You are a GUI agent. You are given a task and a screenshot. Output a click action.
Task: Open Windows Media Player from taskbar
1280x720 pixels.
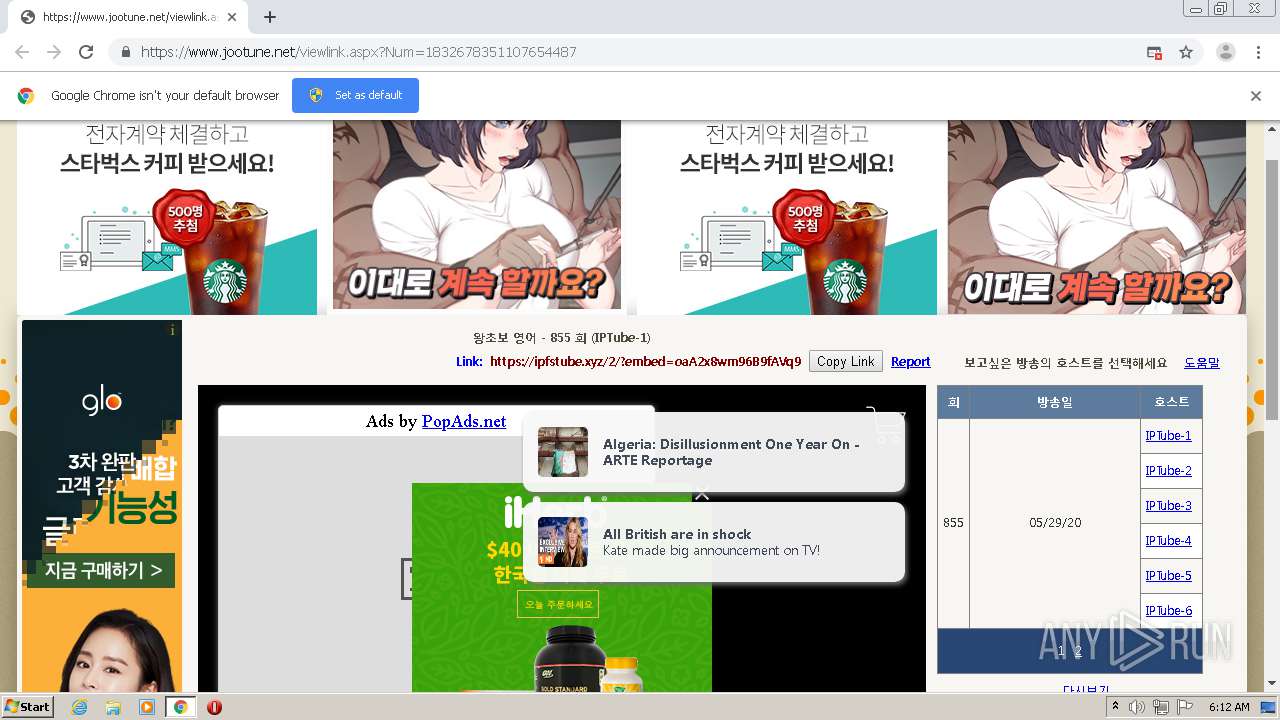tap(147, 707)
